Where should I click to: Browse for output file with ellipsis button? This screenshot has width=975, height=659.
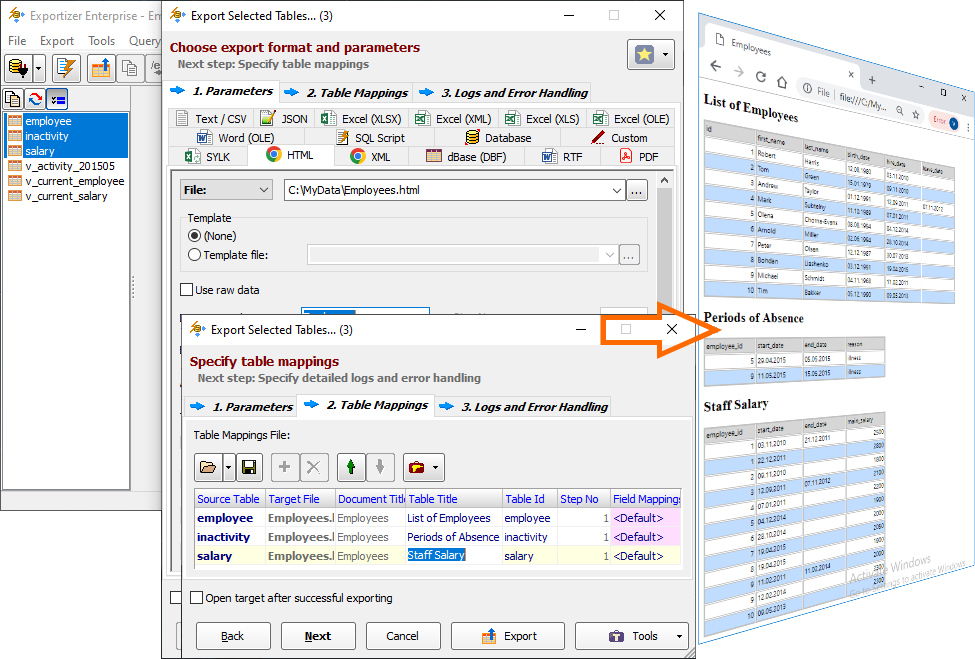[x=636, y=191]
